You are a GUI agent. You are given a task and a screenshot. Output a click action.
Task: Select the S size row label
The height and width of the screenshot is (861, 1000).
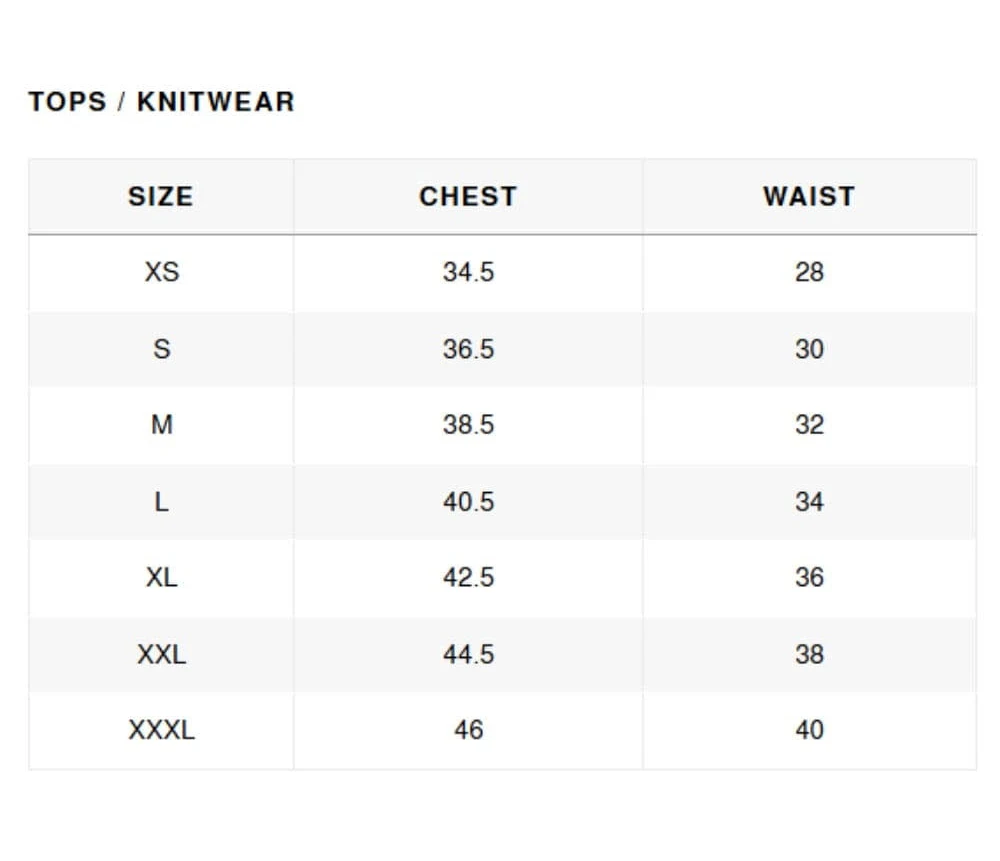(x=161, y=349)
